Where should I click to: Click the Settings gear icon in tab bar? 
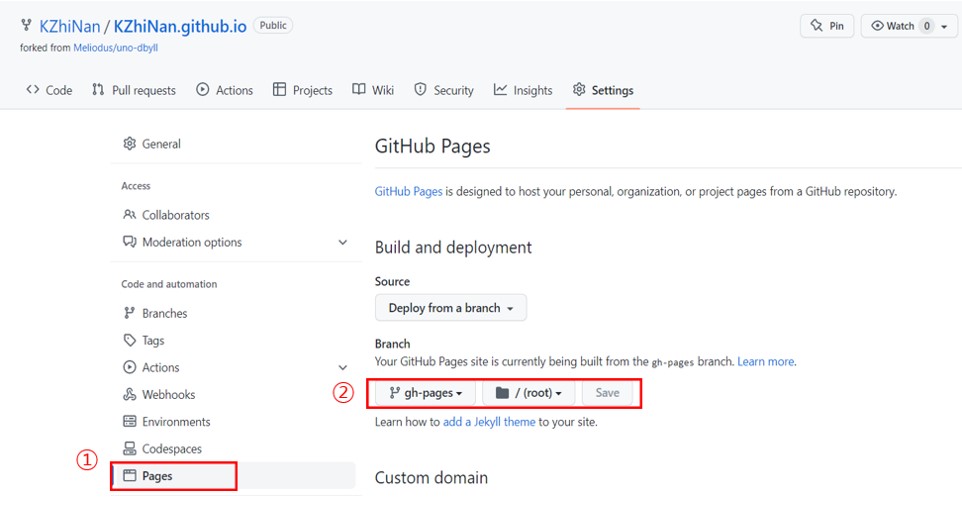click(x=579, y=90)
